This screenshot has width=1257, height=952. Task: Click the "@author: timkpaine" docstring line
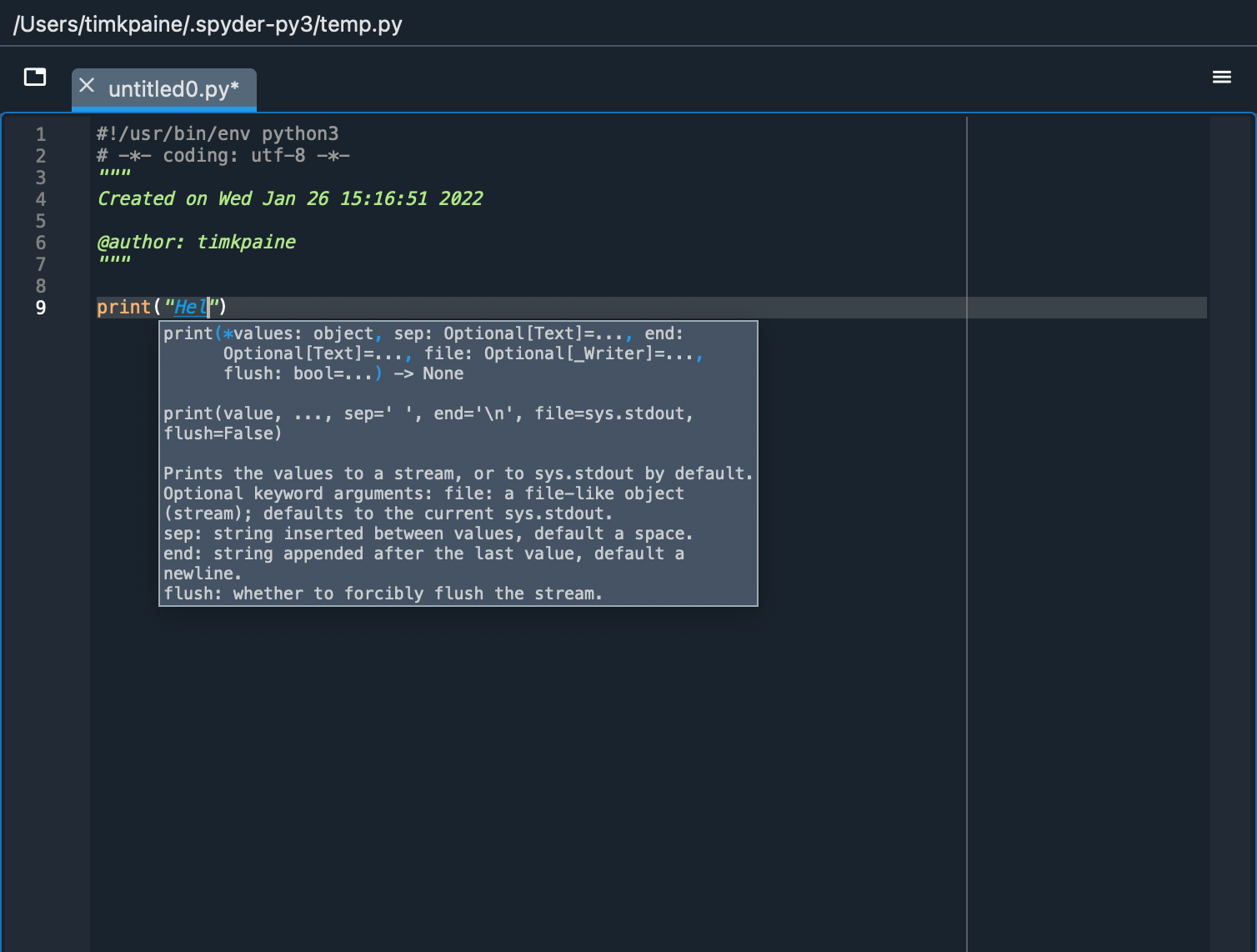point(196,243)
